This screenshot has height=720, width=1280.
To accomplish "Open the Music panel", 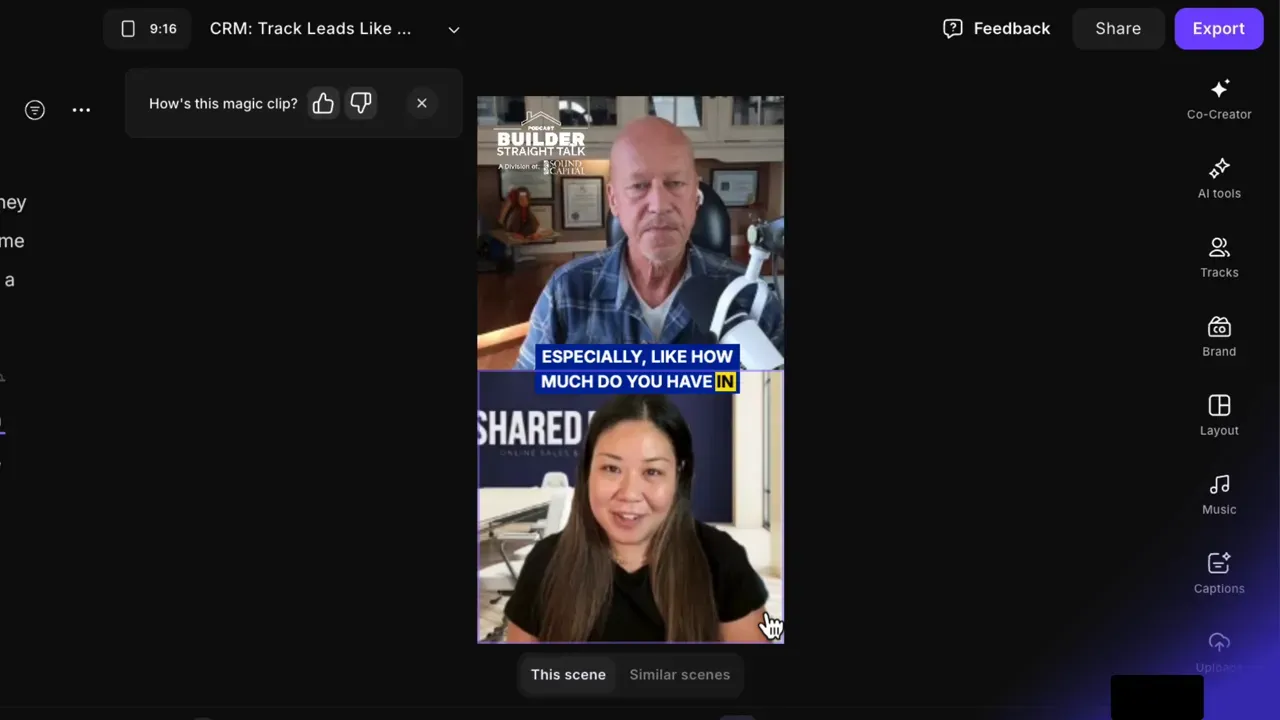I will click(1219, 495).
